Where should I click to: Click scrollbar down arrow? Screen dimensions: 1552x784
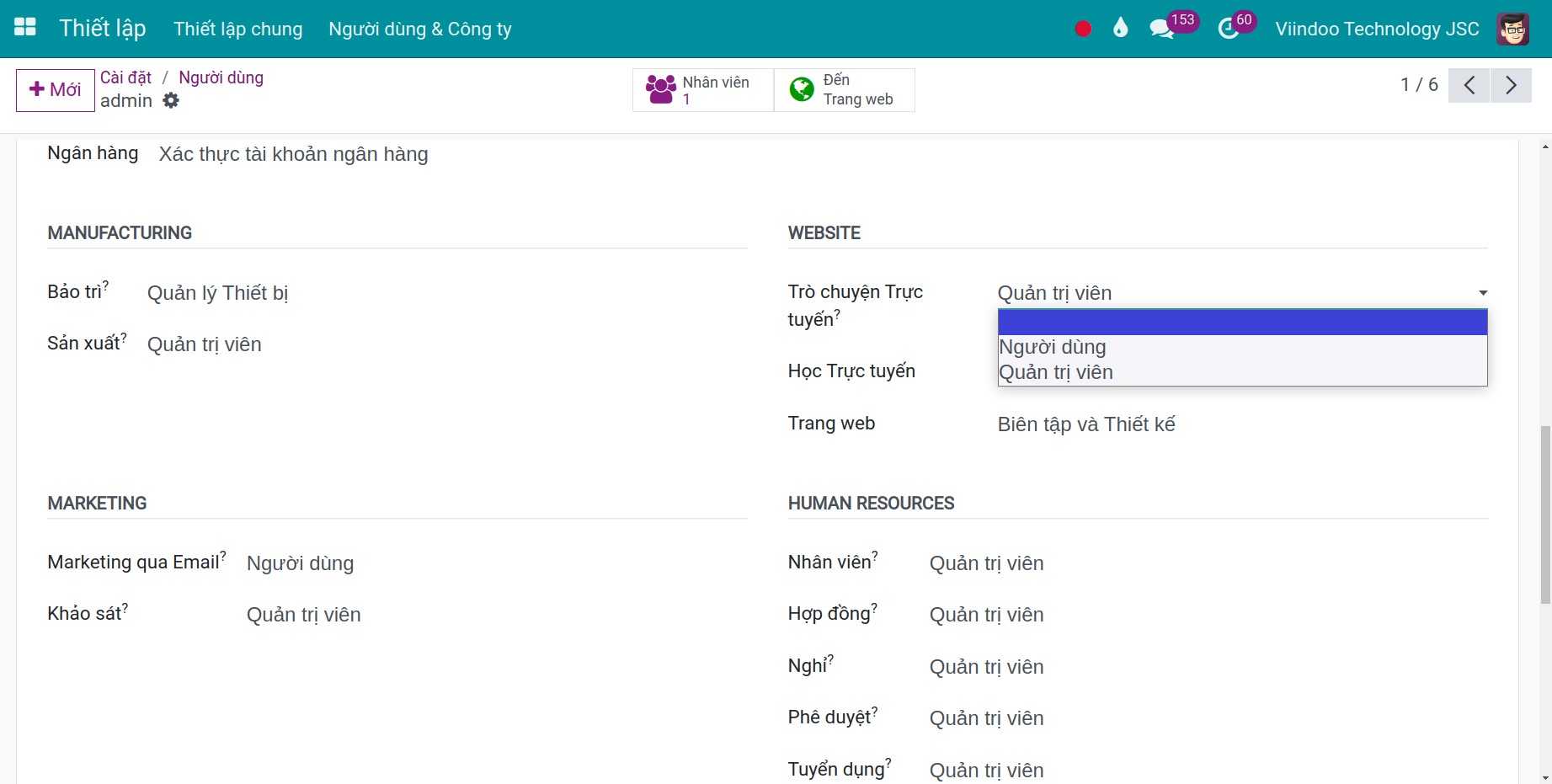click(x=1545, y=777)
